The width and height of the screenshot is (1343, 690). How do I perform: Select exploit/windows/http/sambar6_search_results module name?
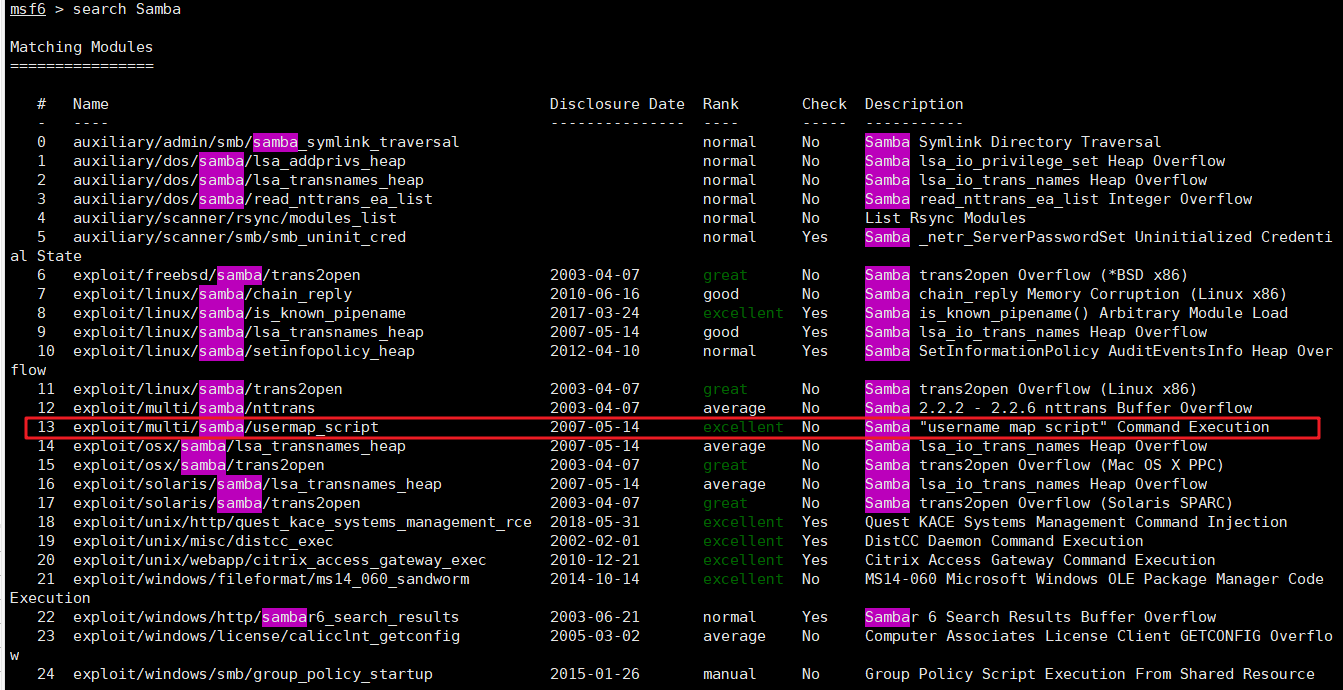point(266,617)
